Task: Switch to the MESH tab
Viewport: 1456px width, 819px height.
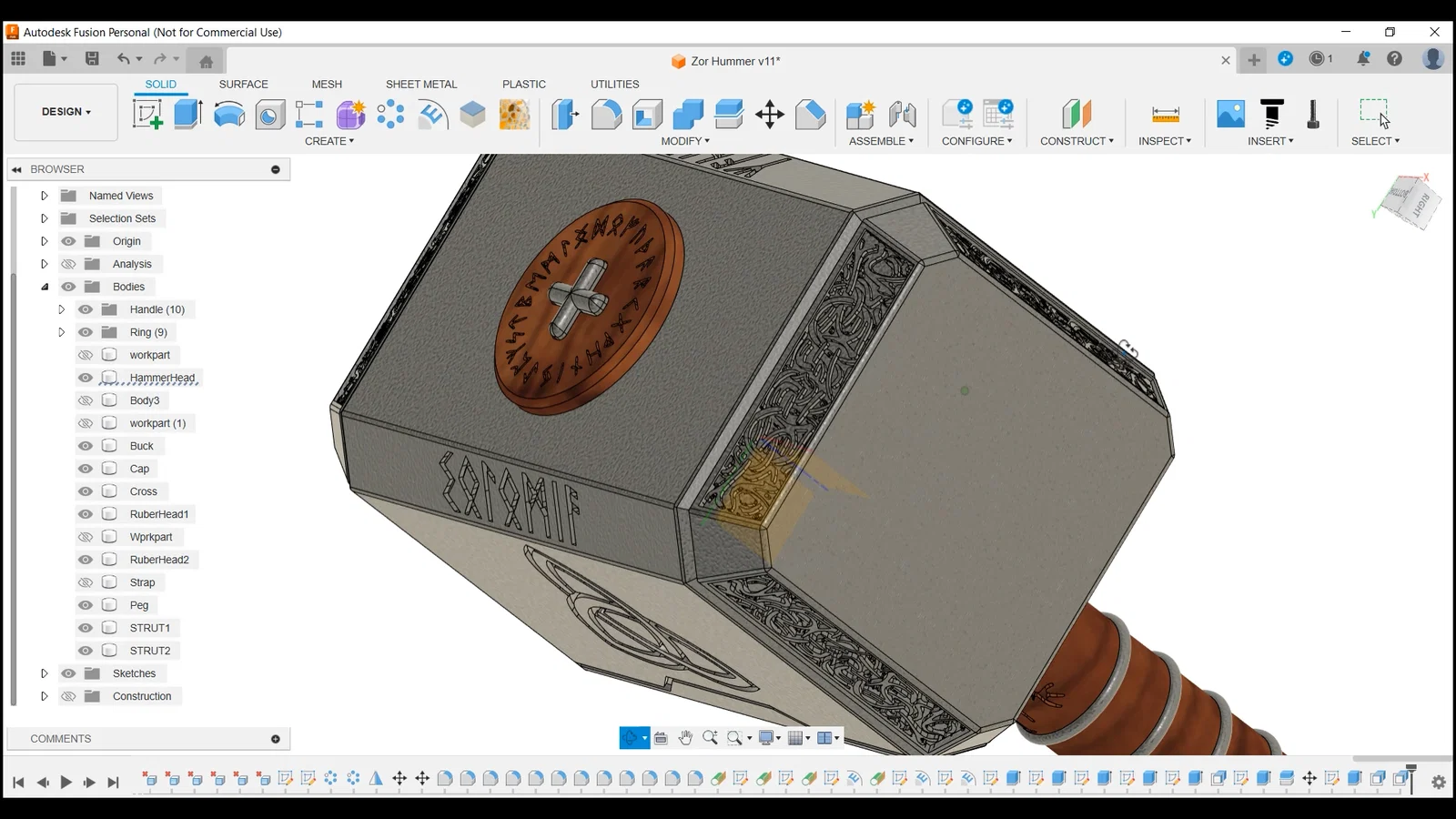Action: coord(327,84)
